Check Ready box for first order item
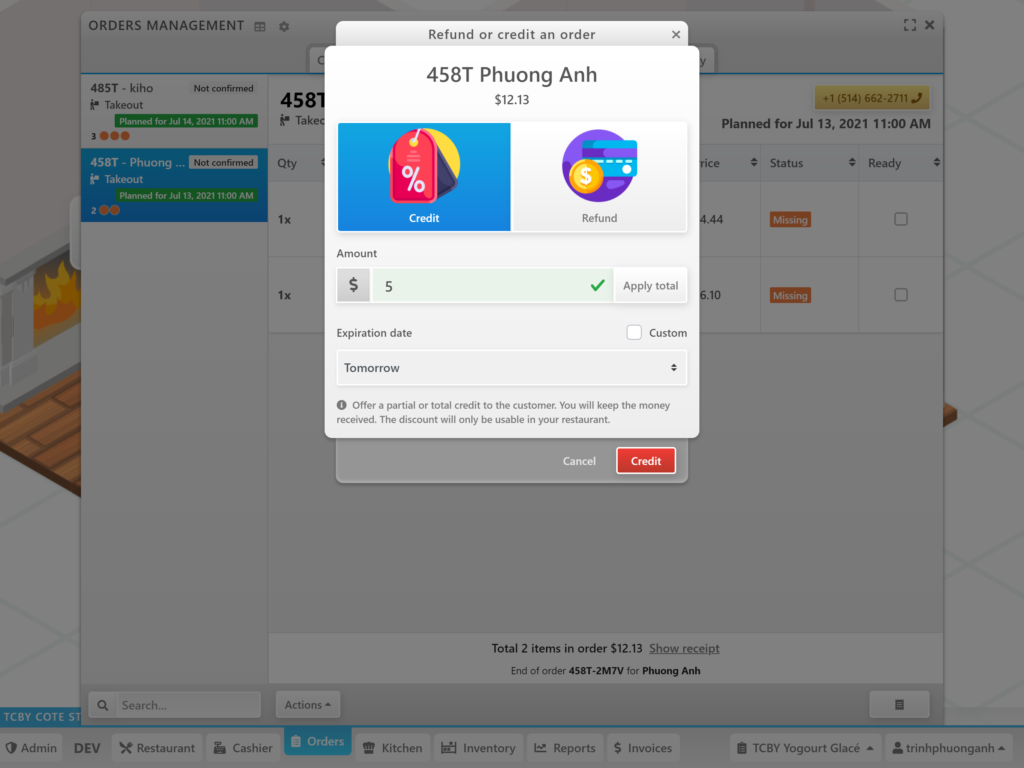 (x=901, y=219)
